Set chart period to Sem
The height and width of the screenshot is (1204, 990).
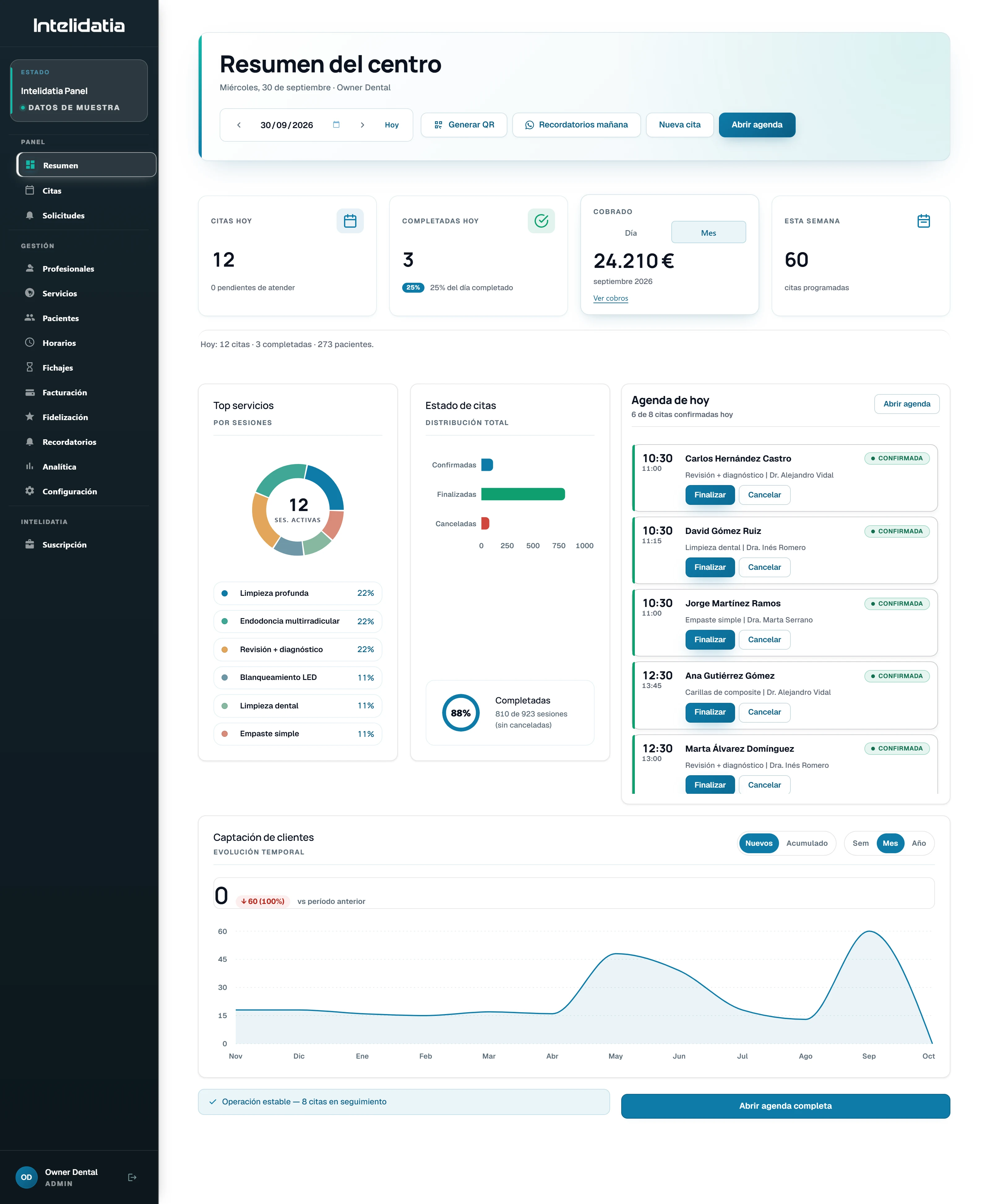coord(861,843)
